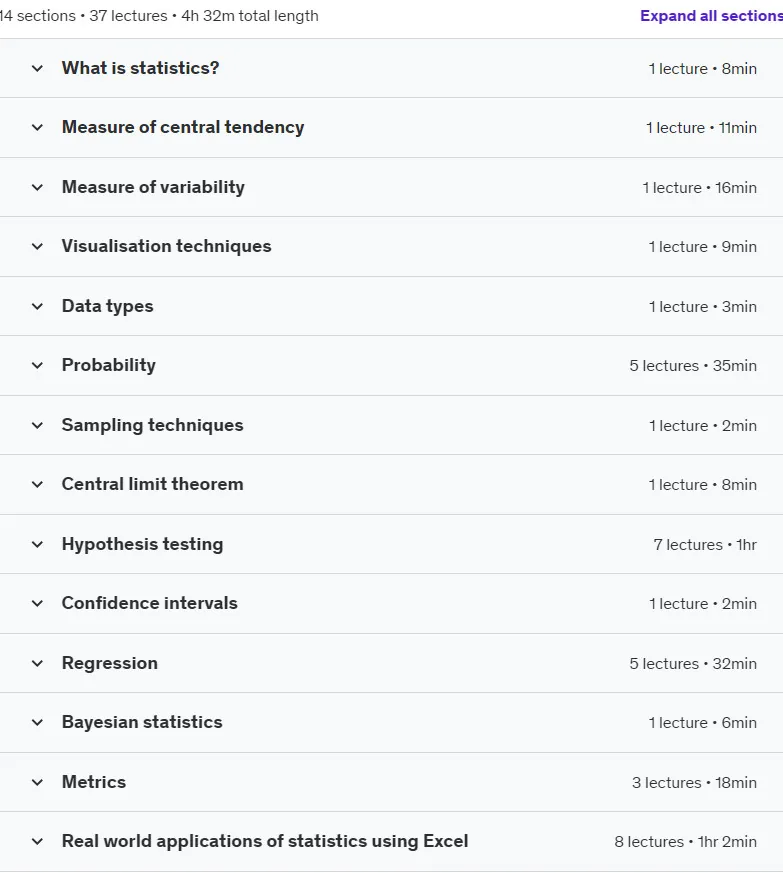
Task: Click Expand all sections link
Action: click(x=711, y=16)
